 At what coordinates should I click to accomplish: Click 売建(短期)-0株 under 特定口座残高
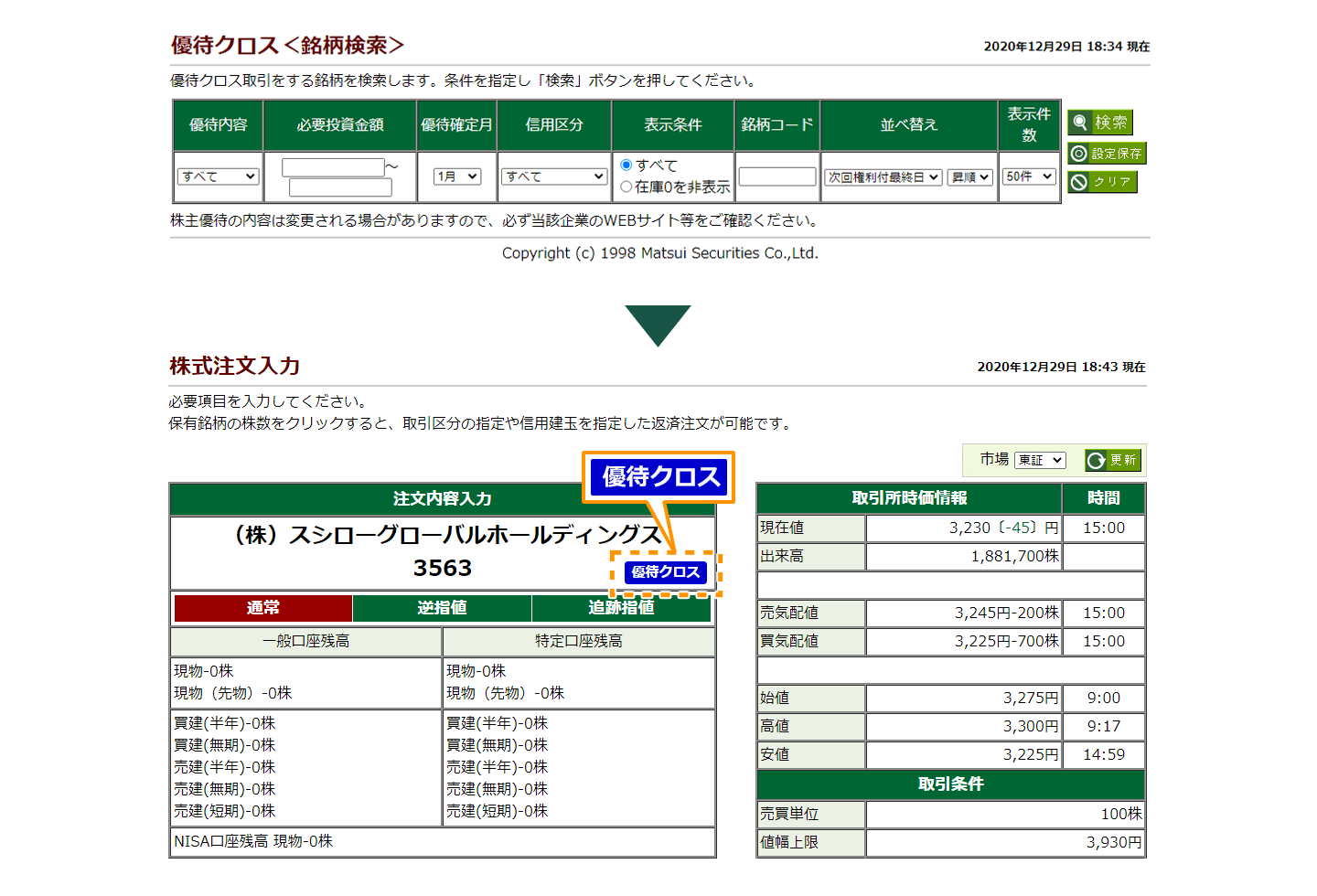click(498, 811)
